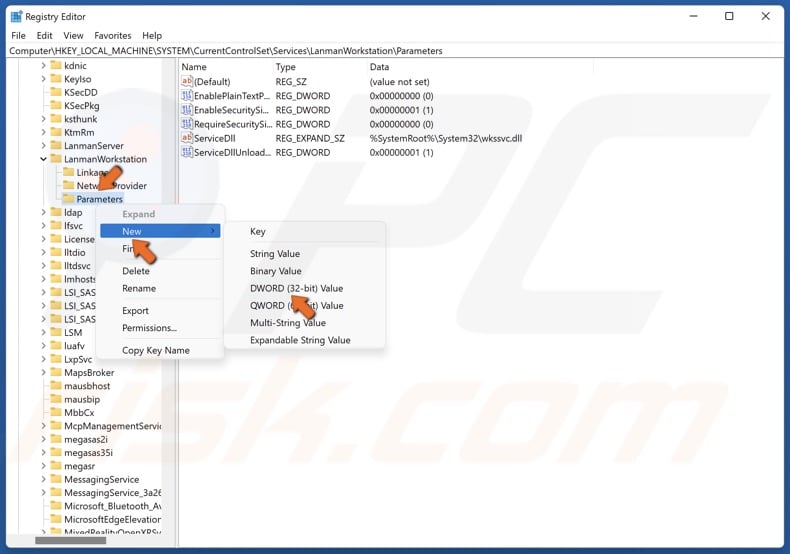
Task: Expand the KeyIso tree node
Action: tap(43, 79)
